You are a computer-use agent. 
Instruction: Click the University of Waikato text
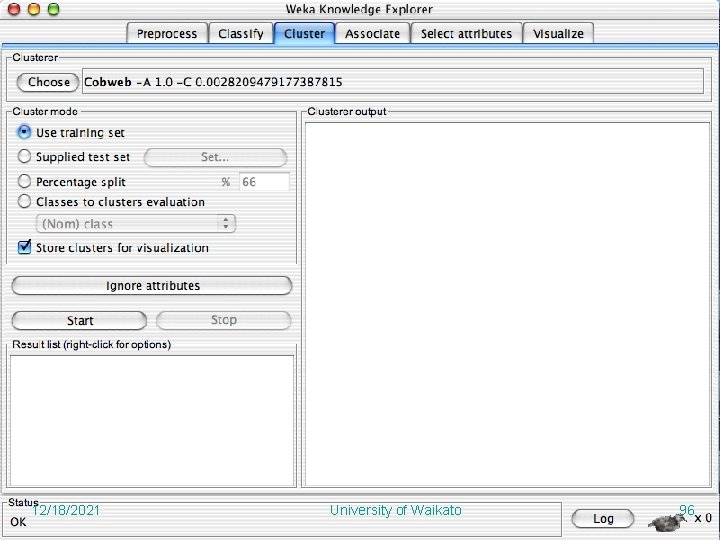click(395, 510)
